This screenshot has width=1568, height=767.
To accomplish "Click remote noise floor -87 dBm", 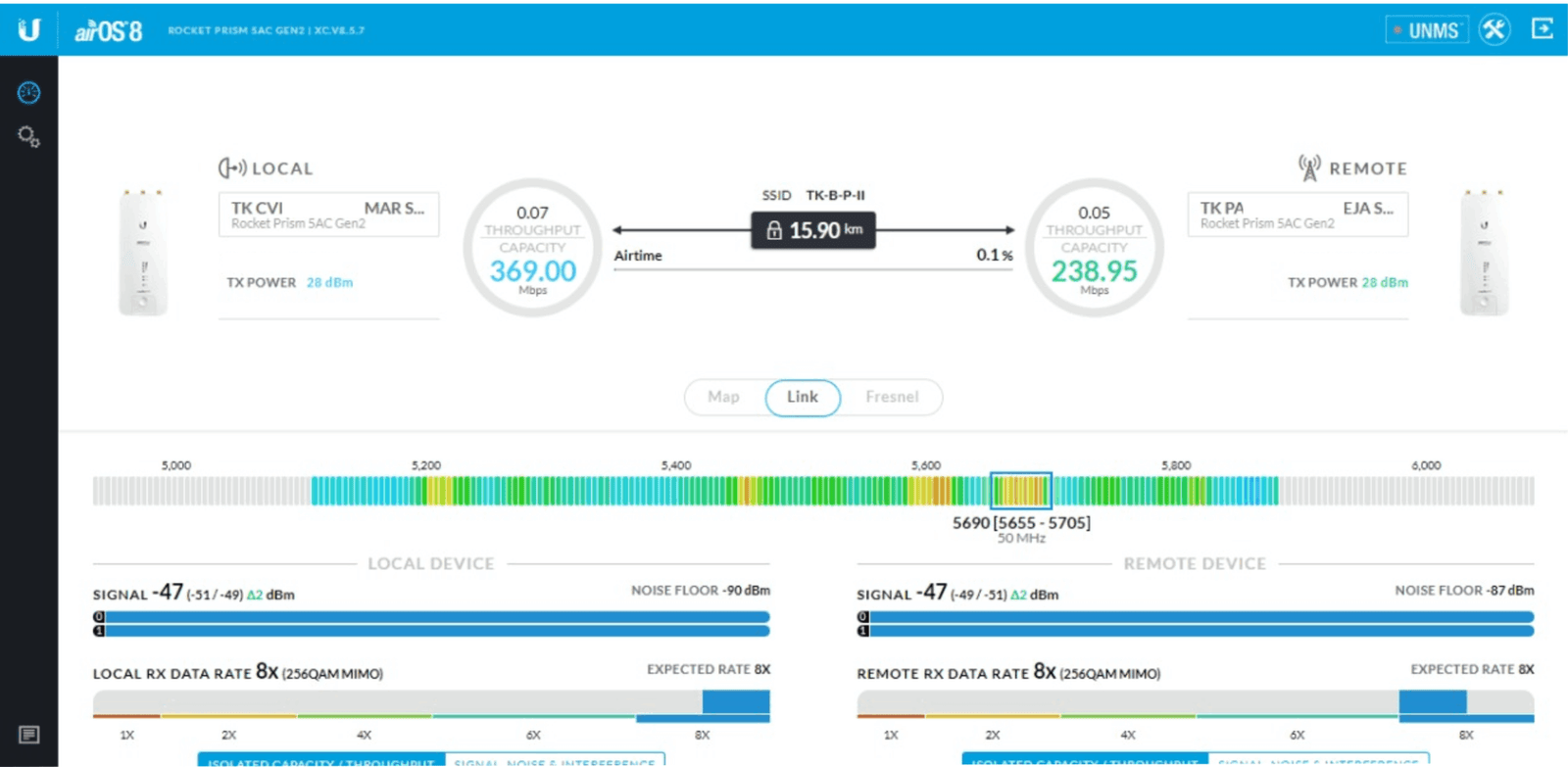I will tap(1464, 590).
